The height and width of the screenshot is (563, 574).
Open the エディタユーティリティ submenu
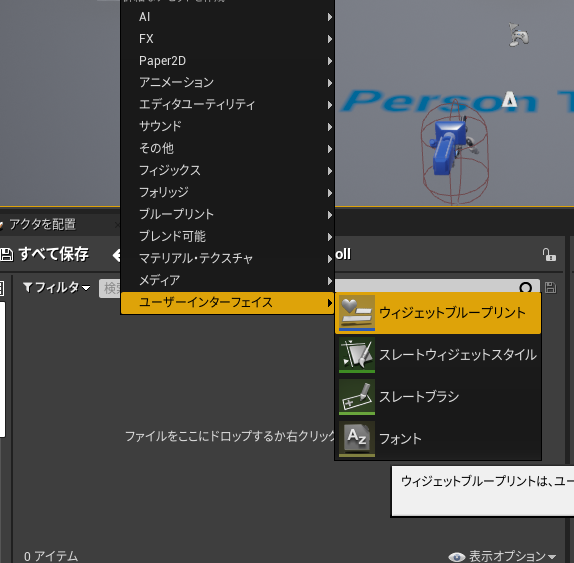click(x=227, y=105)
